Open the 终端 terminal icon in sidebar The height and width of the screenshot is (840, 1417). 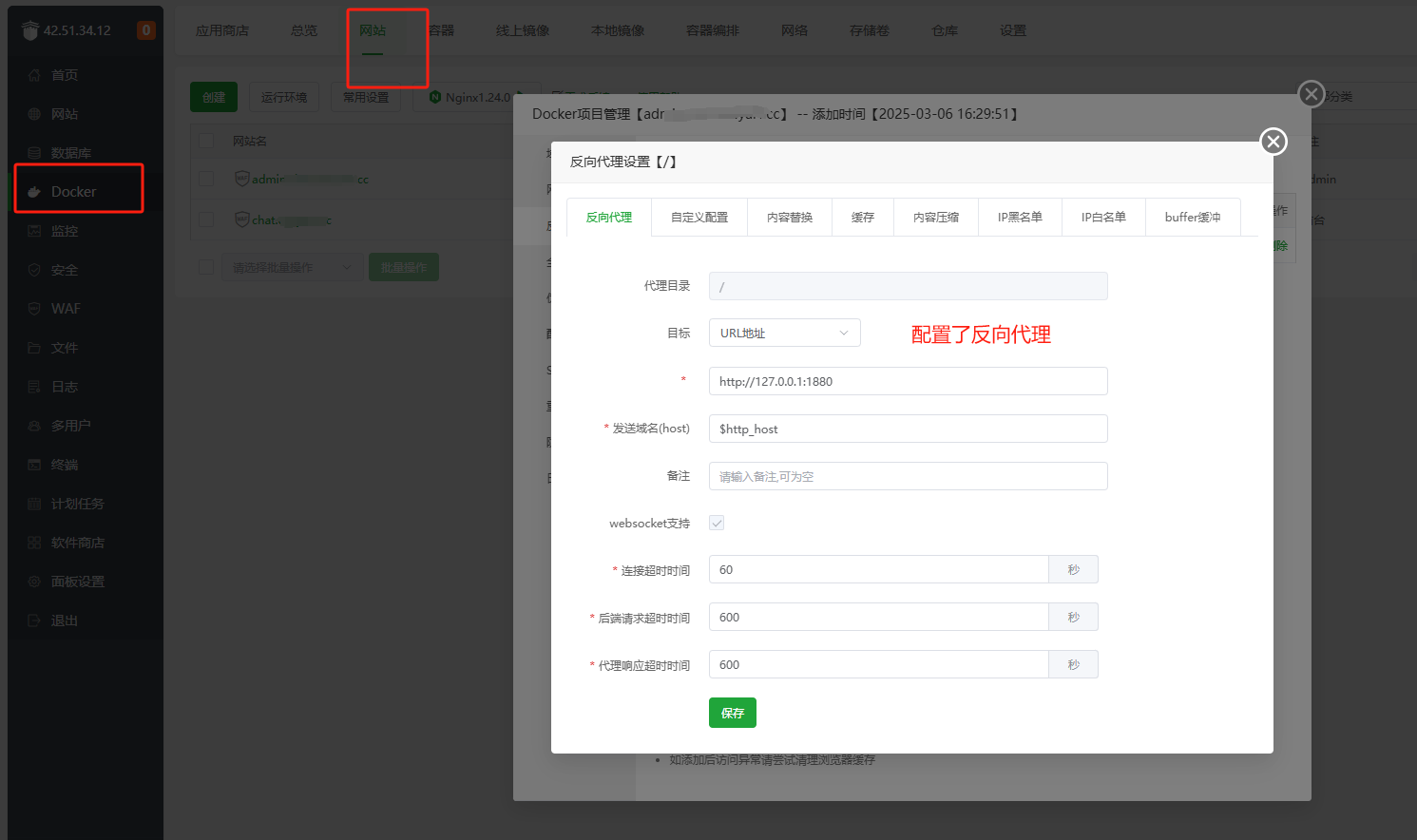pyautogui.click(x=34, y=465)
